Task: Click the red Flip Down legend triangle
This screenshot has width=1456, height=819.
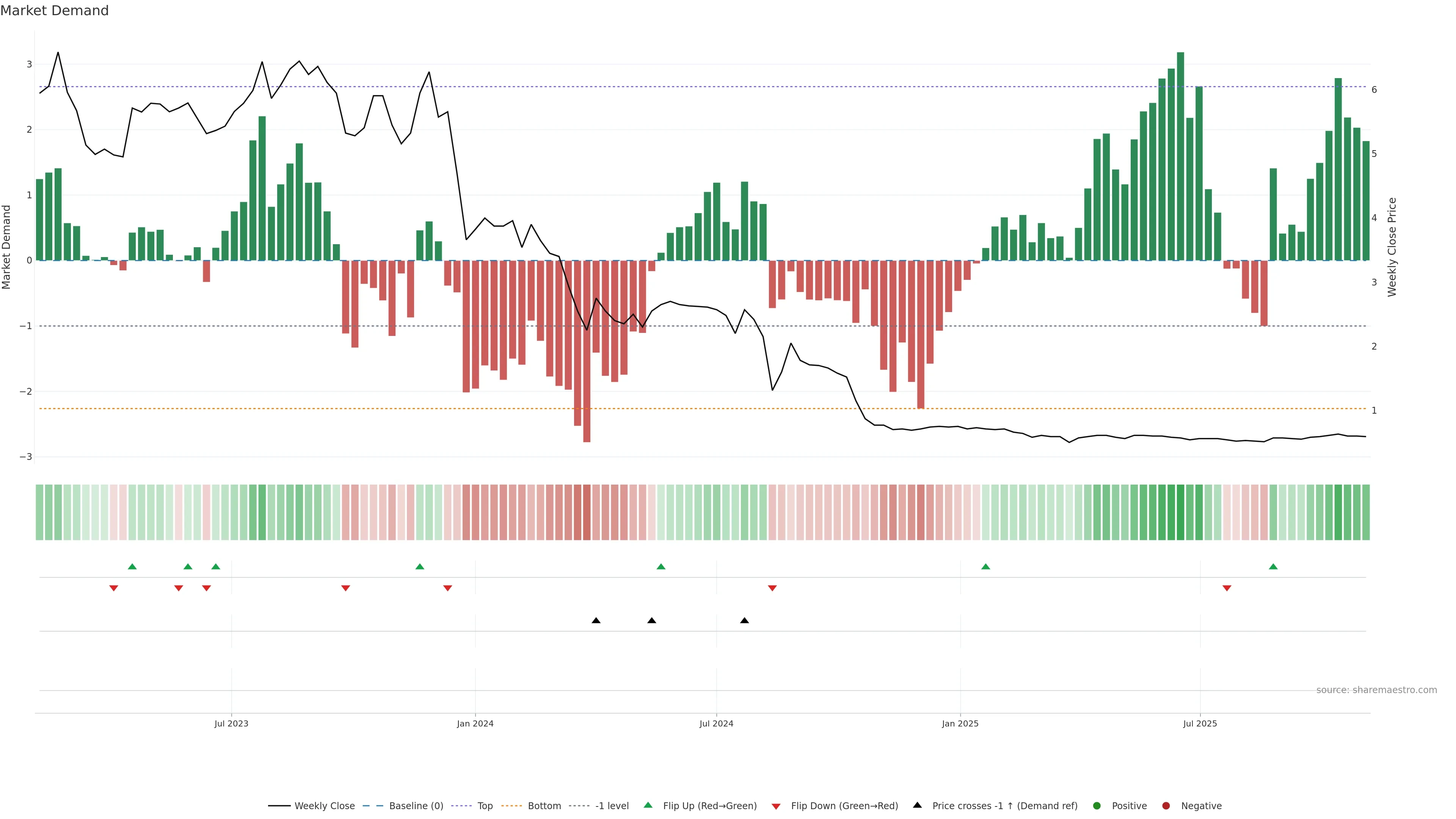Action: click(x=776, y=806)
